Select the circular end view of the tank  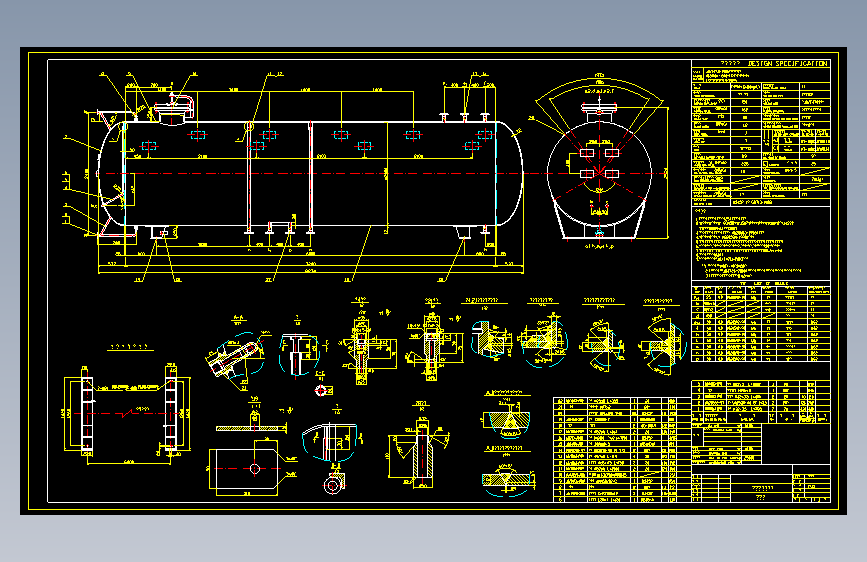click(599, 174)
